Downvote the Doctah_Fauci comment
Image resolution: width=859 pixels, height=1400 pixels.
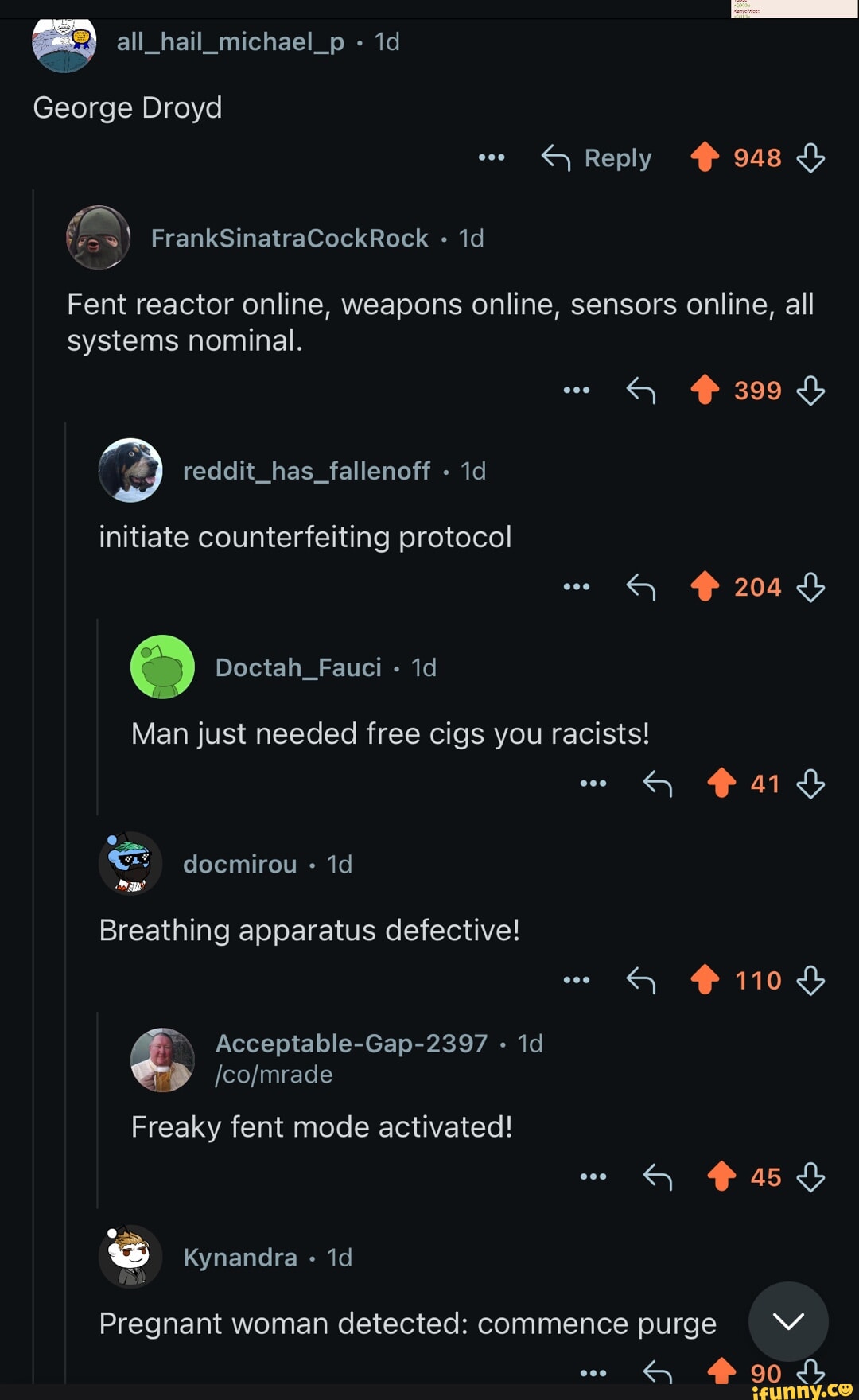point(810,784)
